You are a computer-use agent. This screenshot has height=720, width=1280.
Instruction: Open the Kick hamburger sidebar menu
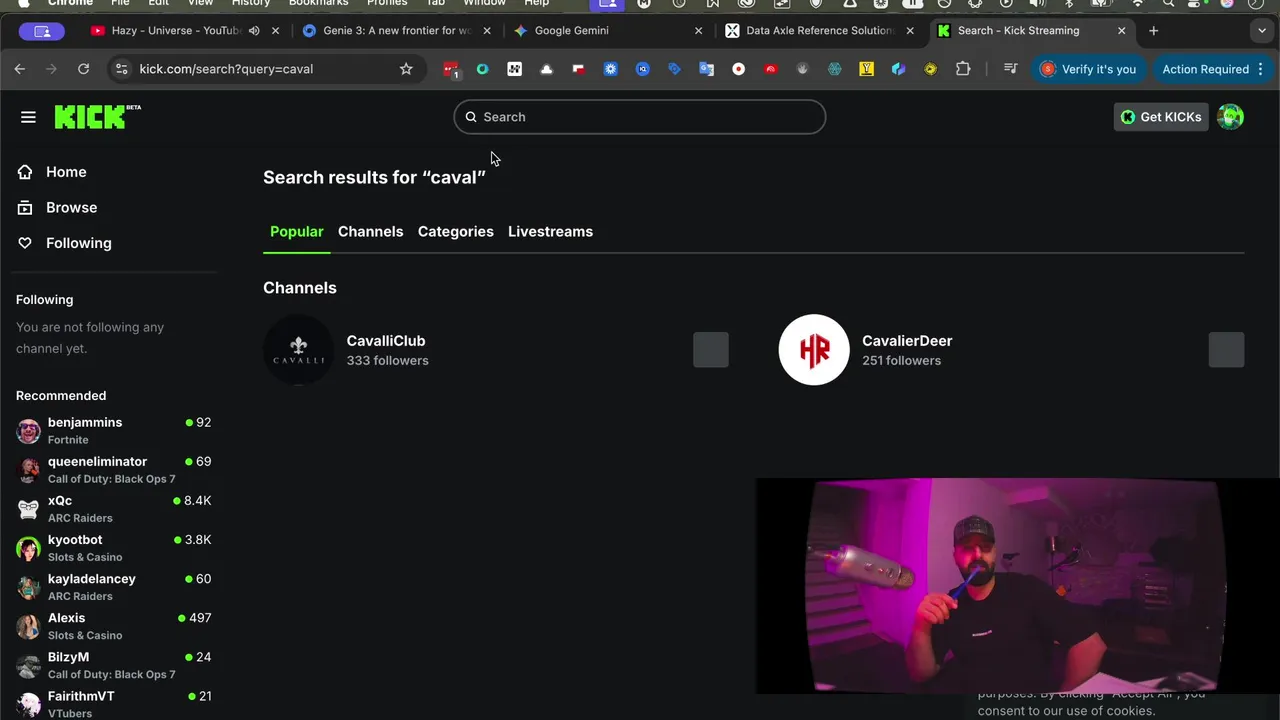coord(28,117)
